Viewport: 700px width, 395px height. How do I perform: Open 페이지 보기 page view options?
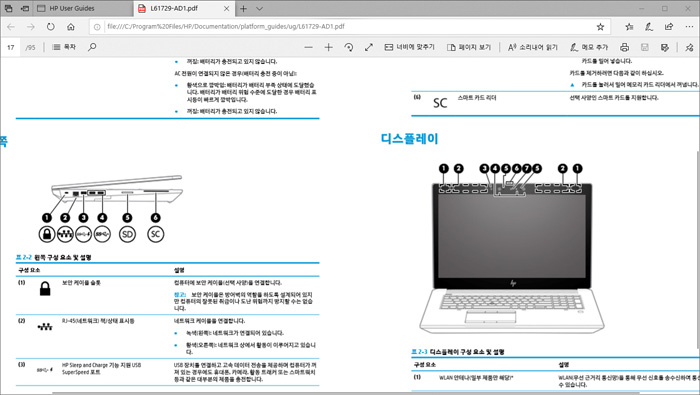pos(469,47)
